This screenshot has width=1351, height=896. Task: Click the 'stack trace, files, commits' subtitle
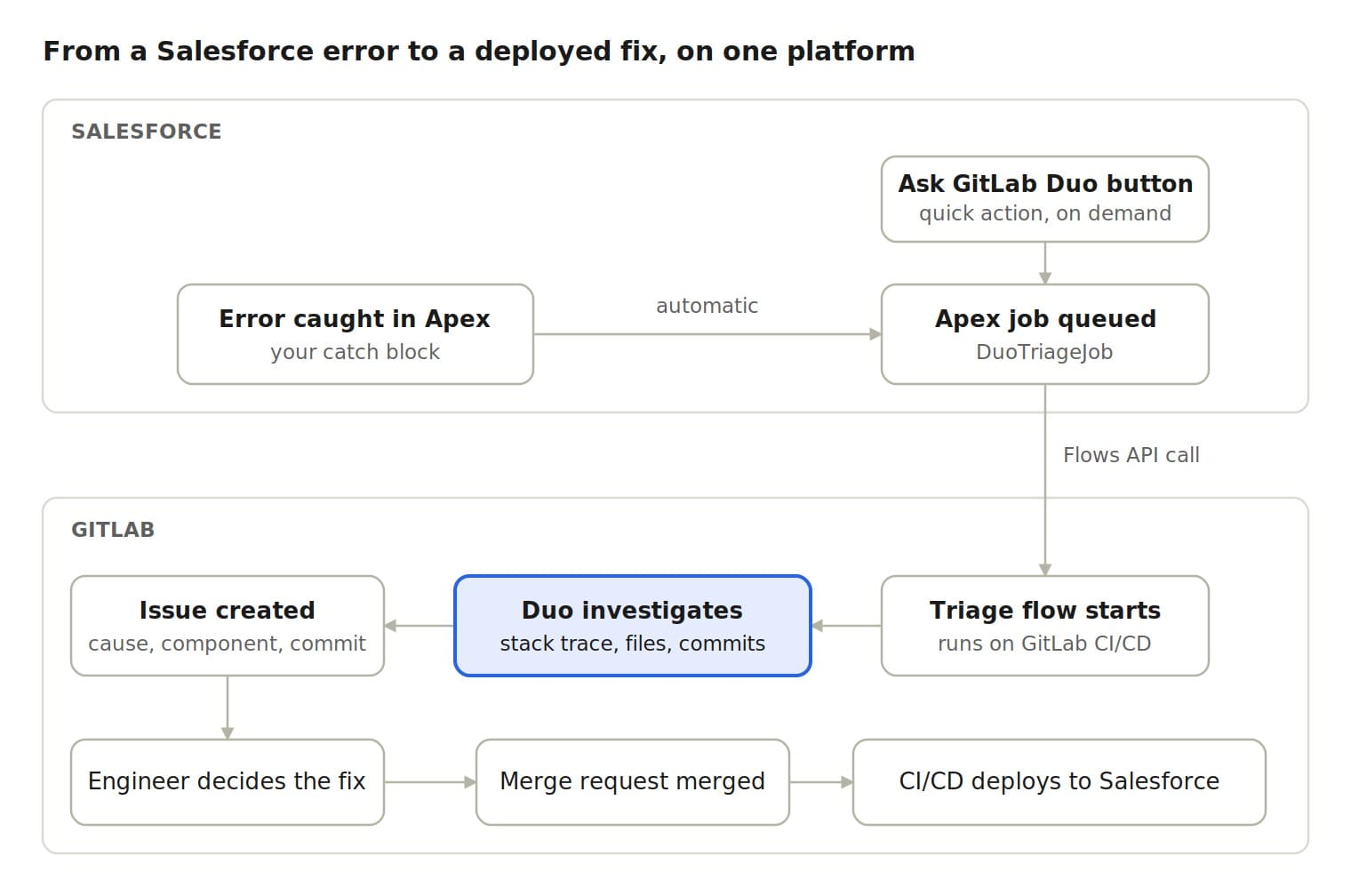click(x=633, y=644)
